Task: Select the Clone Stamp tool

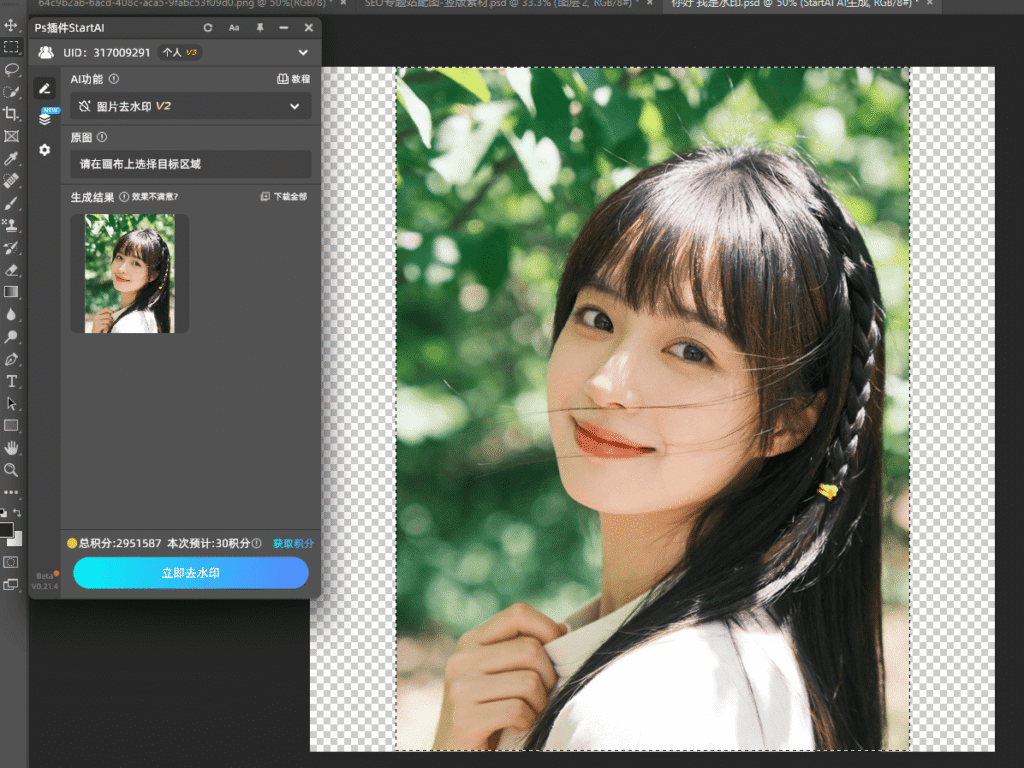Action: tap(12, 225)
